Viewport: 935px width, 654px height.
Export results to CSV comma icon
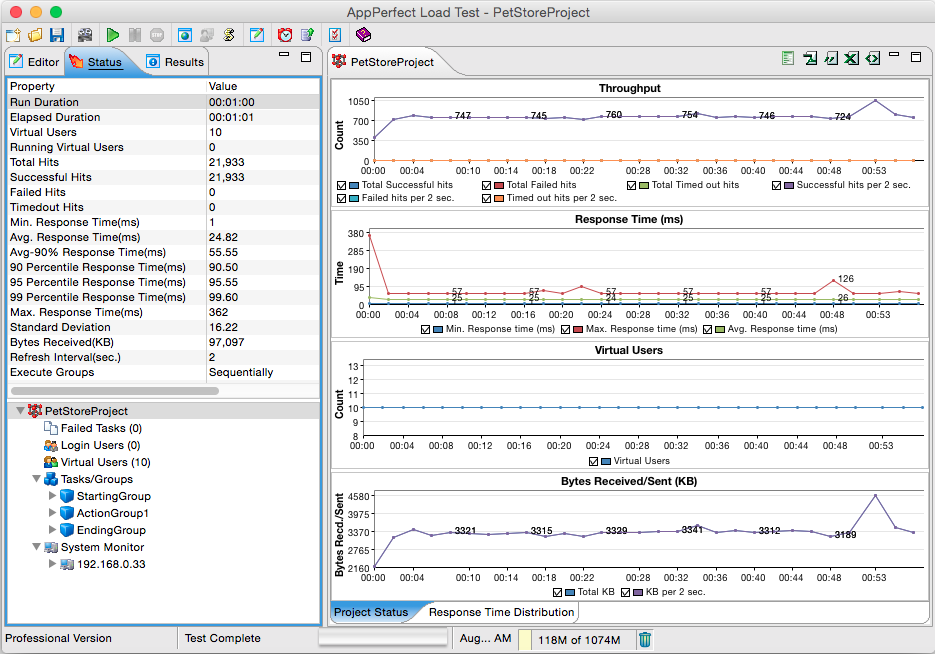[831, 58]
